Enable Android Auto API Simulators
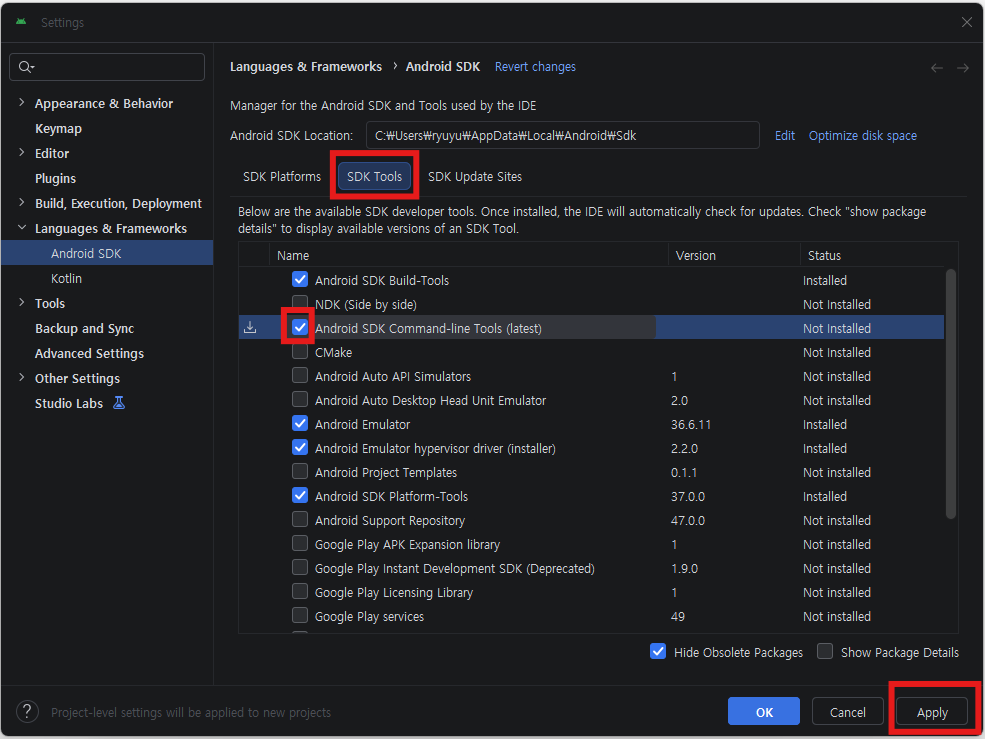 pos(300,375)
